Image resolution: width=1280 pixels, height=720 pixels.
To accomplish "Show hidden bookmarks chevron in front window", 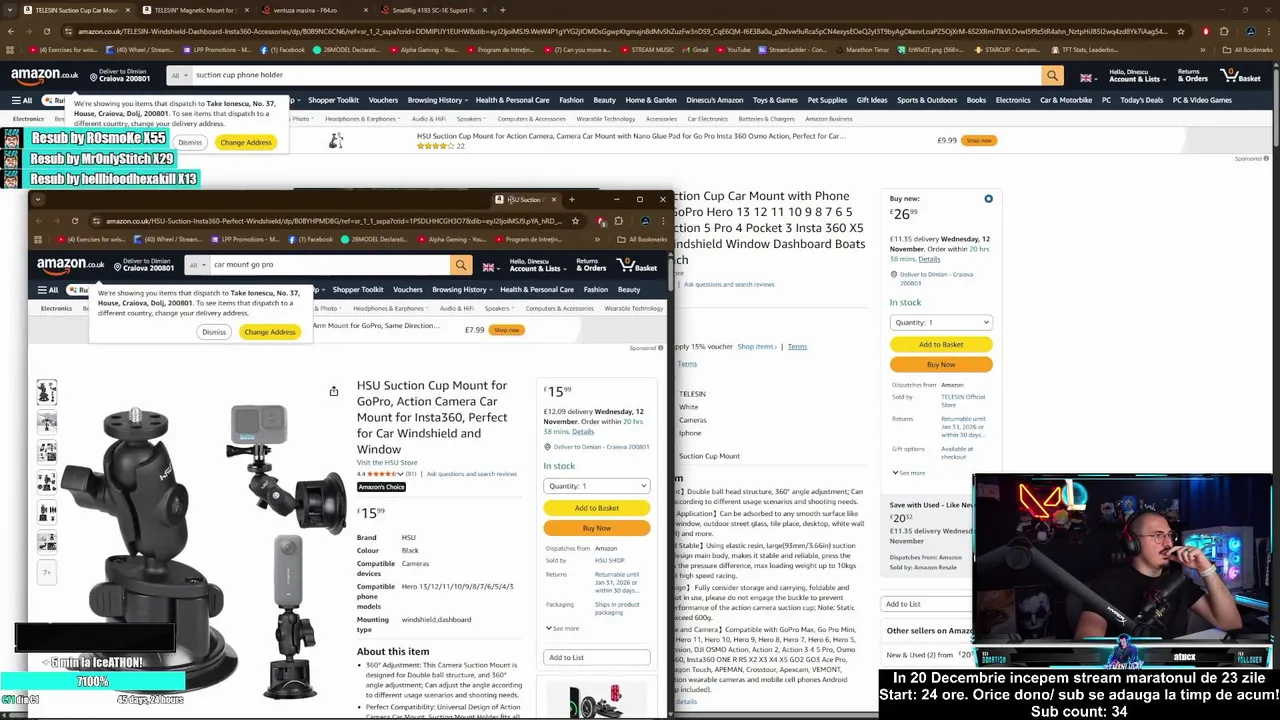I will pyautogui.click(x=597, y=239).
